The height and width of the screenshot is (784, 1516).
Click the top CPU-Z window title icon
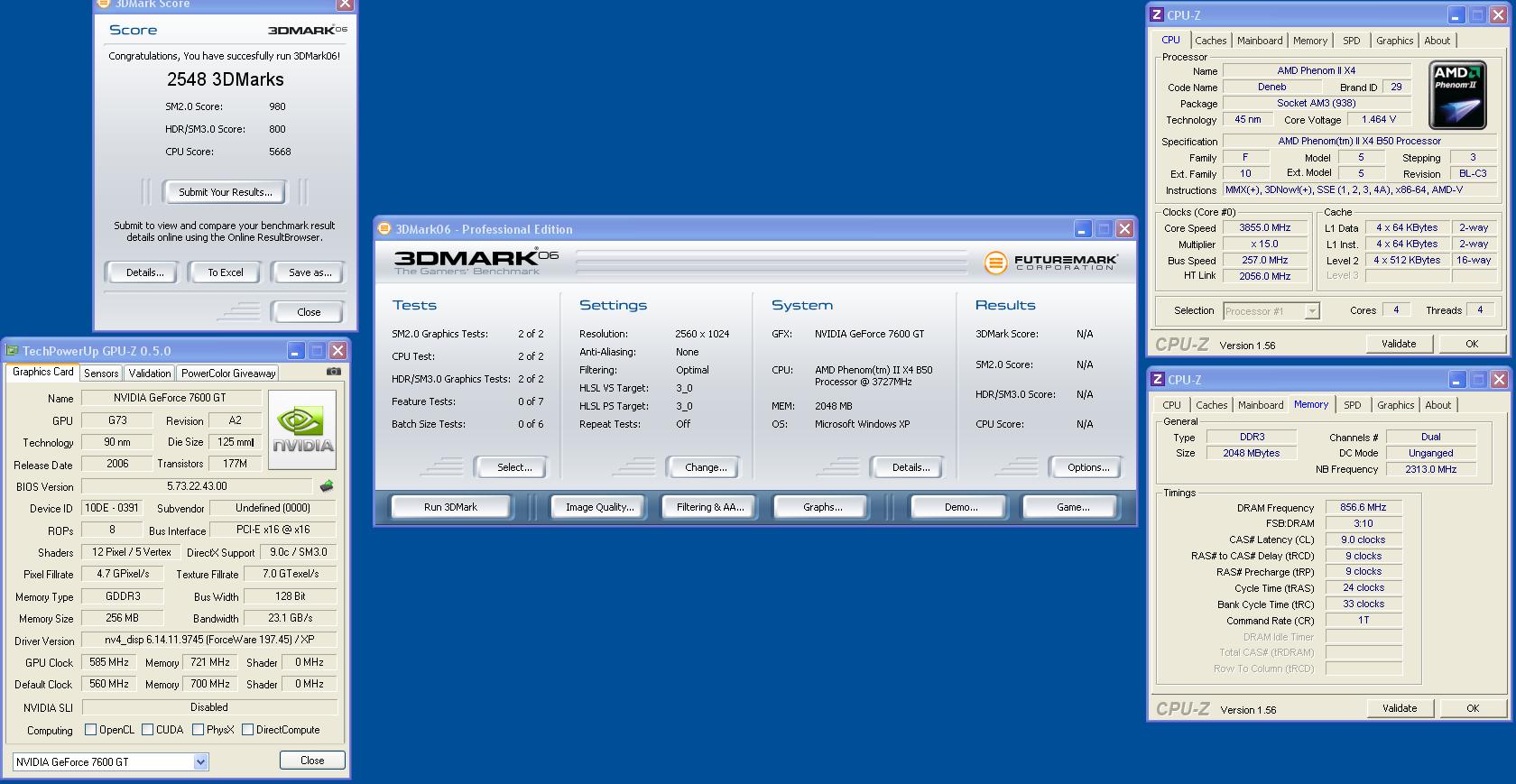point(1157,14)
